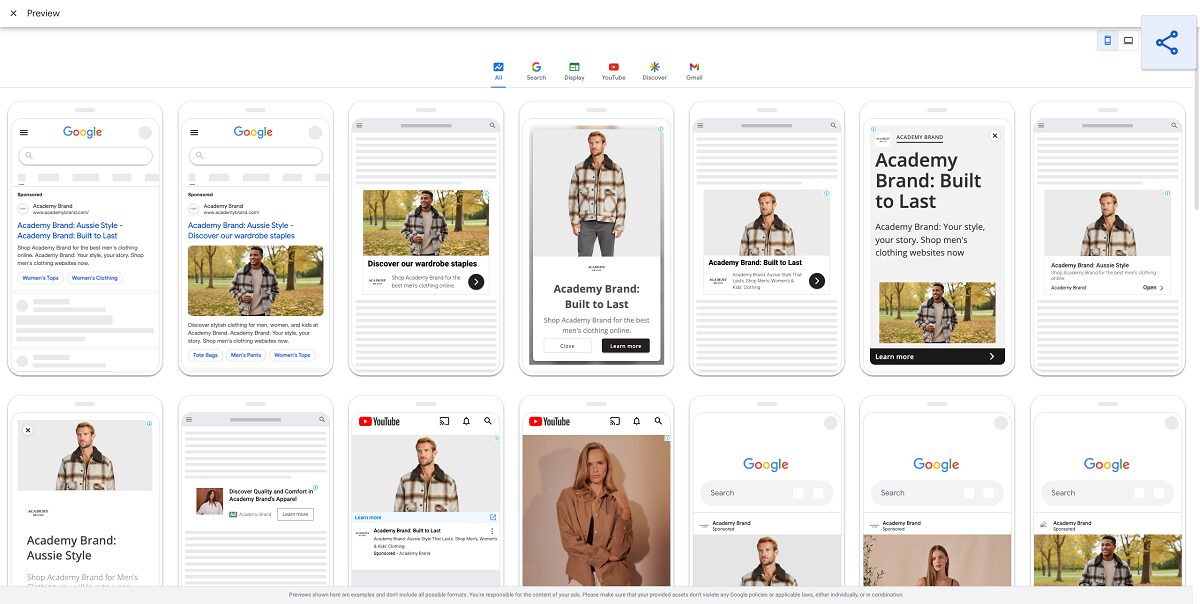
Task: Expand the Learn more bar chevron
Action: 991,356
